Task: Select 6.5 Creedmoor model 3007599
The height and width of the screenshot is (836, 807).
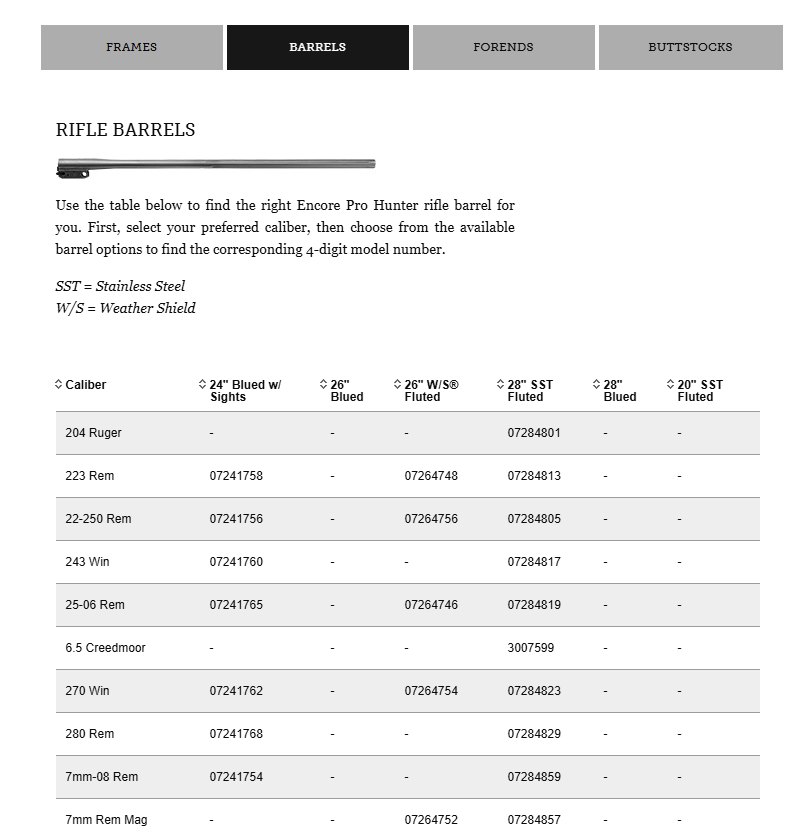Action: point(530,648)
